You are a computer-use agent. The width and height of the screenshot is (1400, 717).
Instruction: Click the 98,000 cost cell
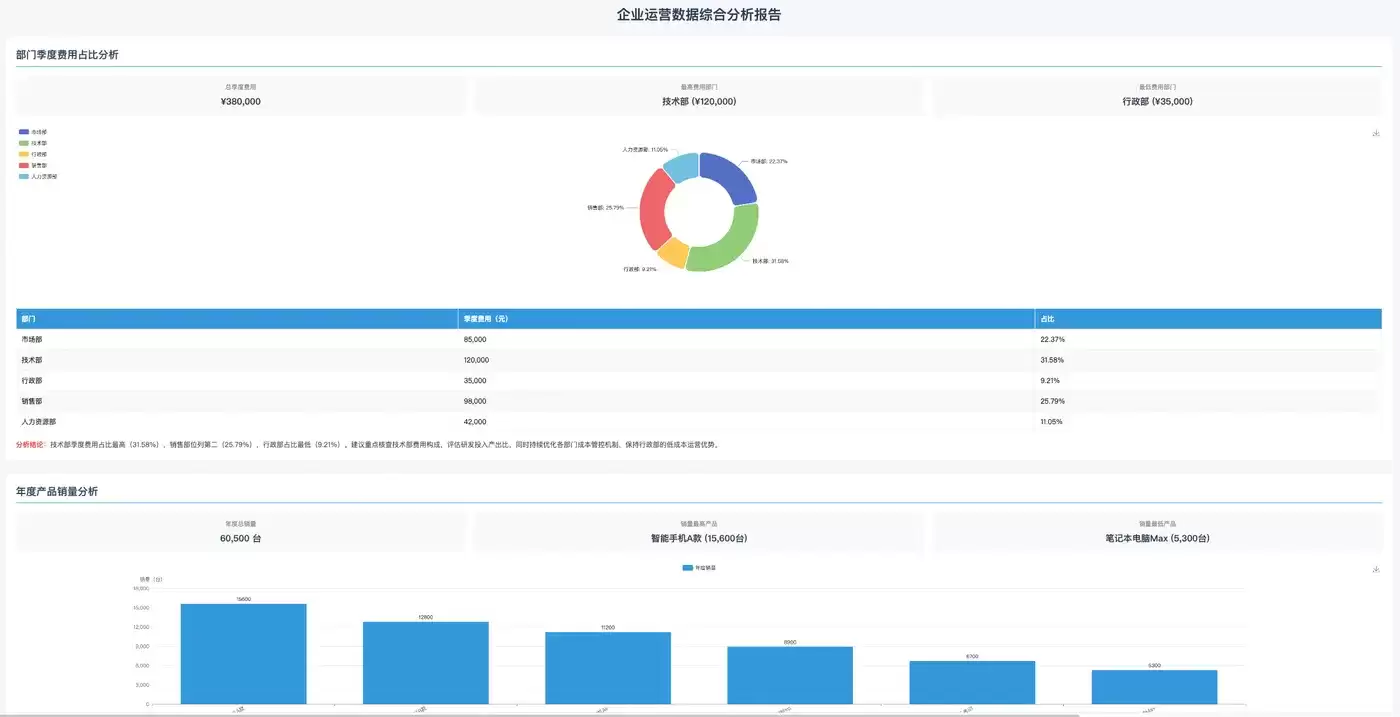point(746,401)
